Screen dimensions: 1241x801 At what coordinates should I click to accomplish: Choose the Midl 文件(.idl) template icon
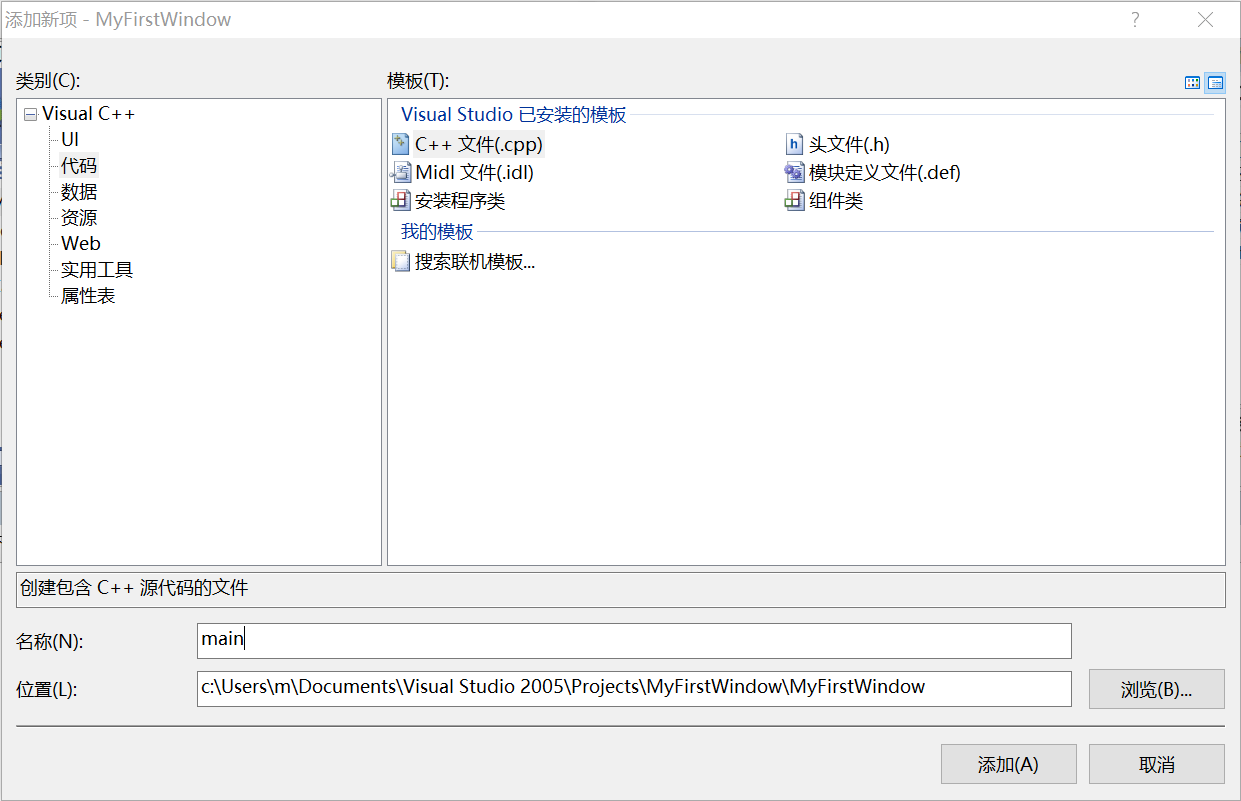point(401,172)
